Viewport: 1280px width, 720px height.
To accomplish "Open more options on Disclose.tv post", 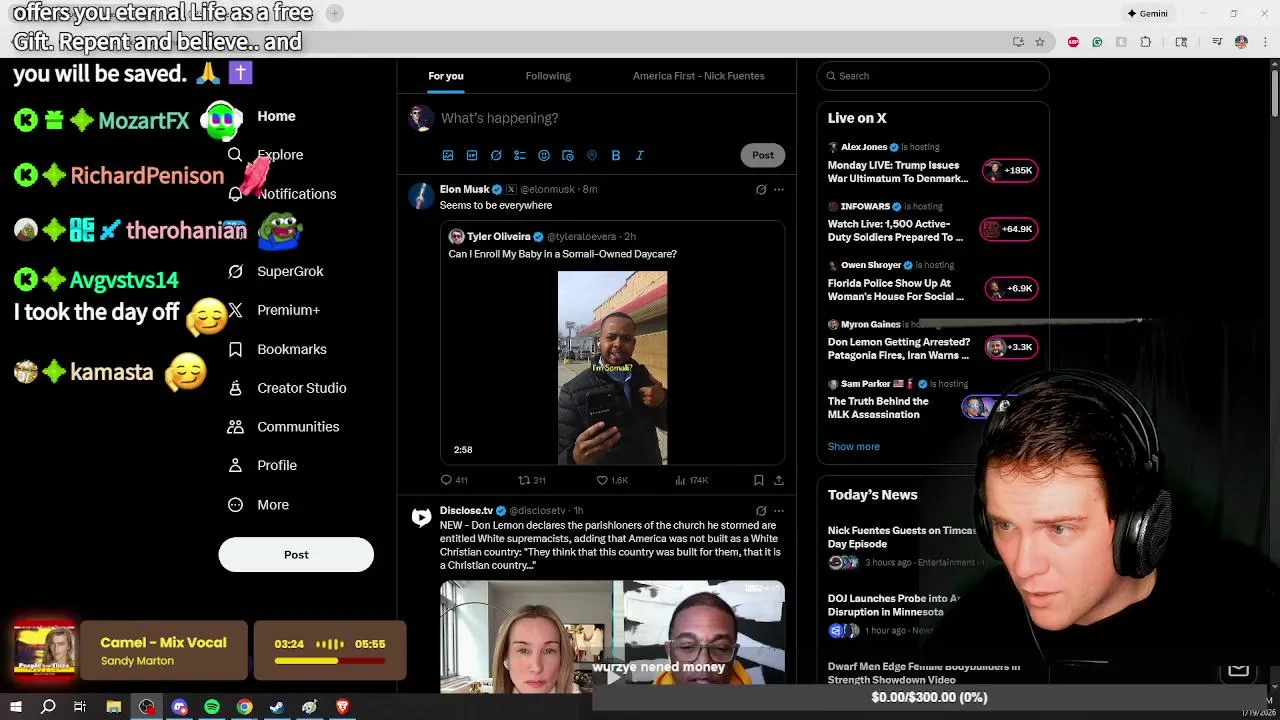I will pyautogui.click(x=779, y=511).
